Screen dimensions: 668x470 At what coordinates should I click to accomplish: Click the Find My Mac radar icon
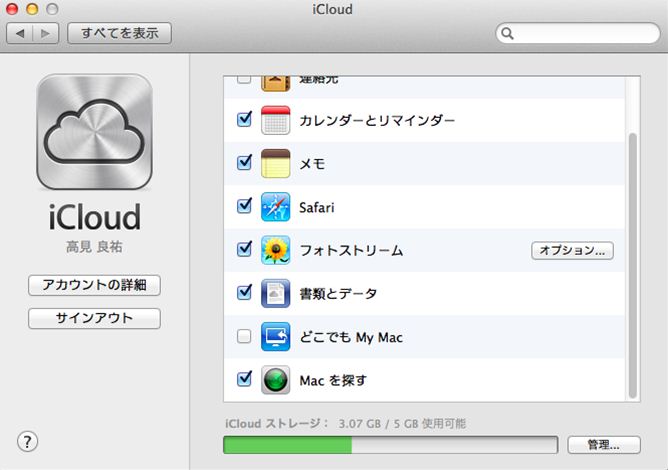(x=275, y=380)
